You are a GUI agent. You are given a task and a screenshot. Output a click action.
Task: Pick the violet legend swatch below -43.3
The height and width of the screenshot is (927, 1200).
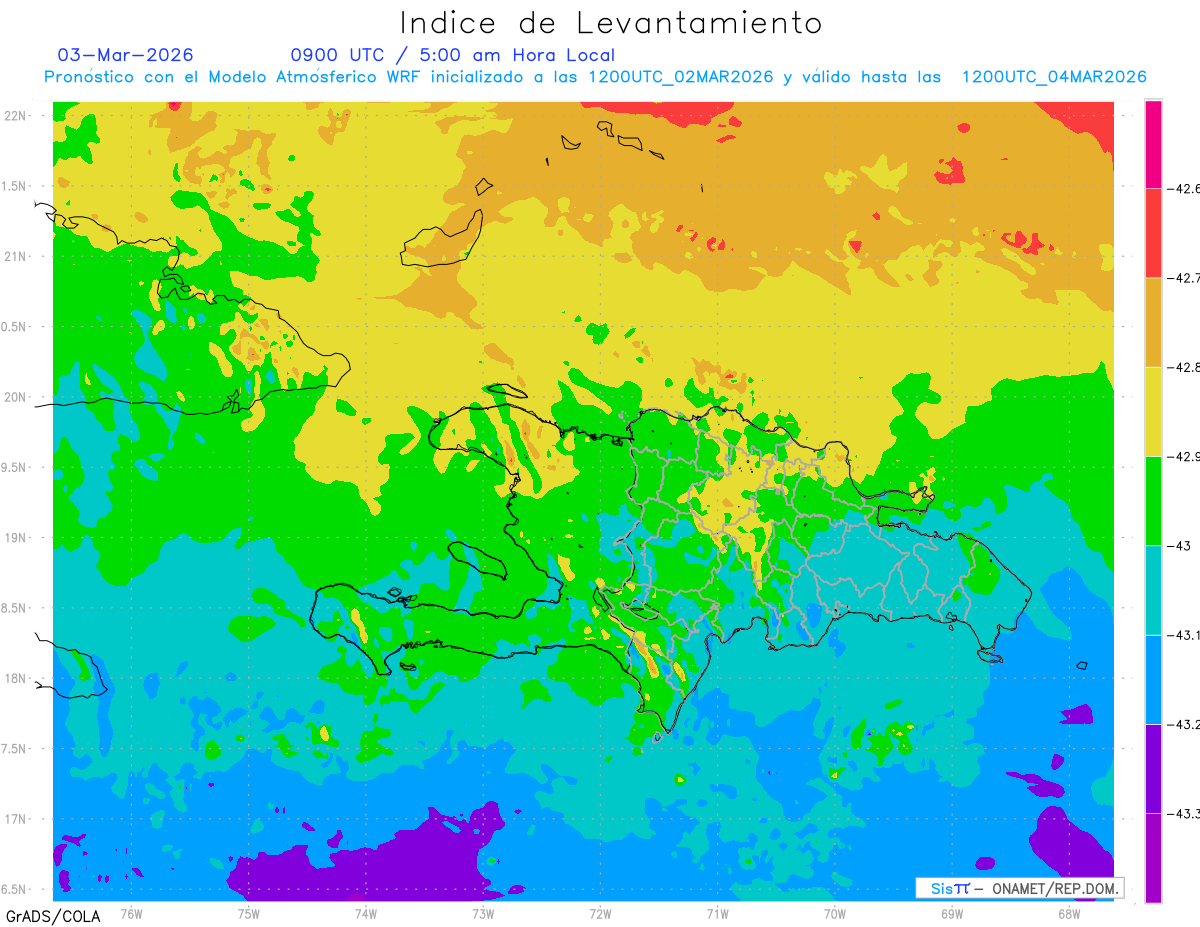click(1153, 858)
